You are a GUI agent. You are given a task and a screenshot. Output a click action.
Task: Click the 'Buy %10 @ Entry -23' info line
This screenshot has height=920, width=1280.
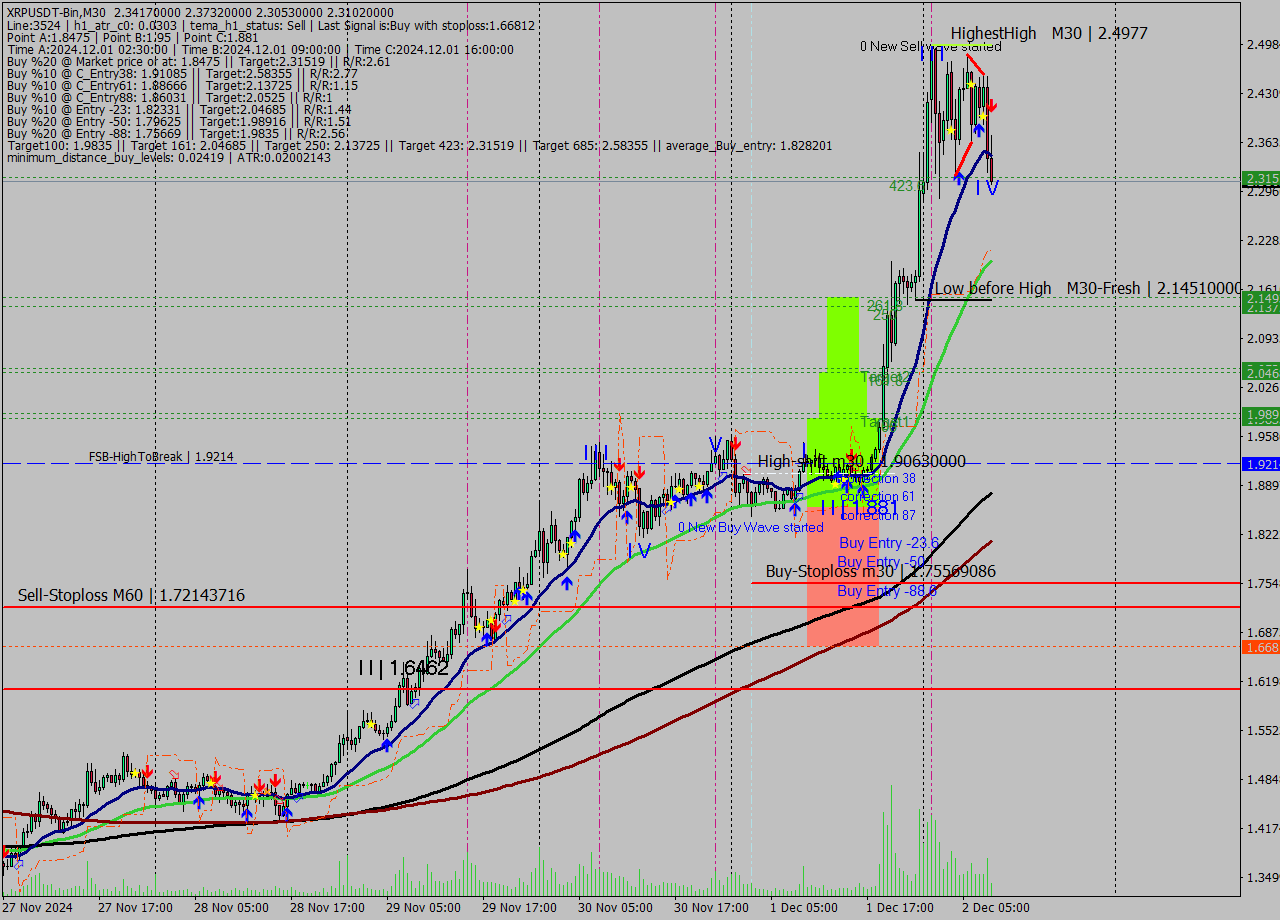tap(179, 109)
